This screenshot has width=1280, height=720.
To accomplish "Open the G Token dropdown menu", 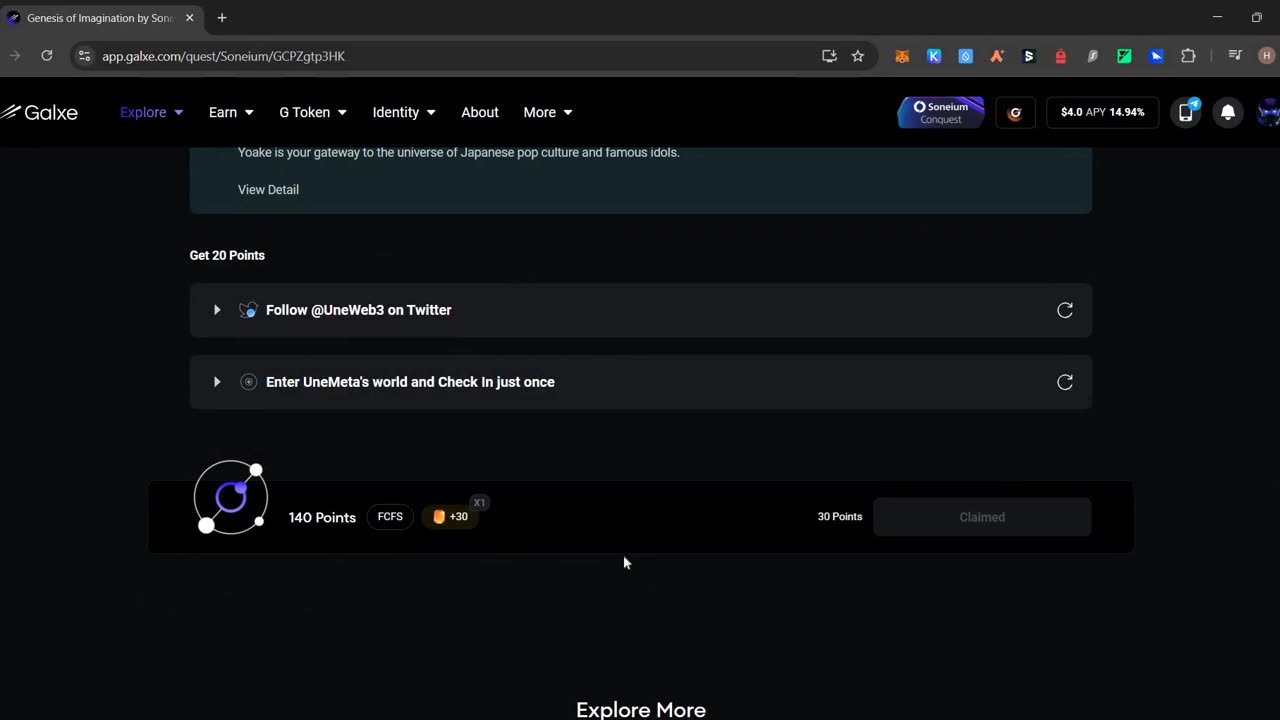I will pos(313,112).
